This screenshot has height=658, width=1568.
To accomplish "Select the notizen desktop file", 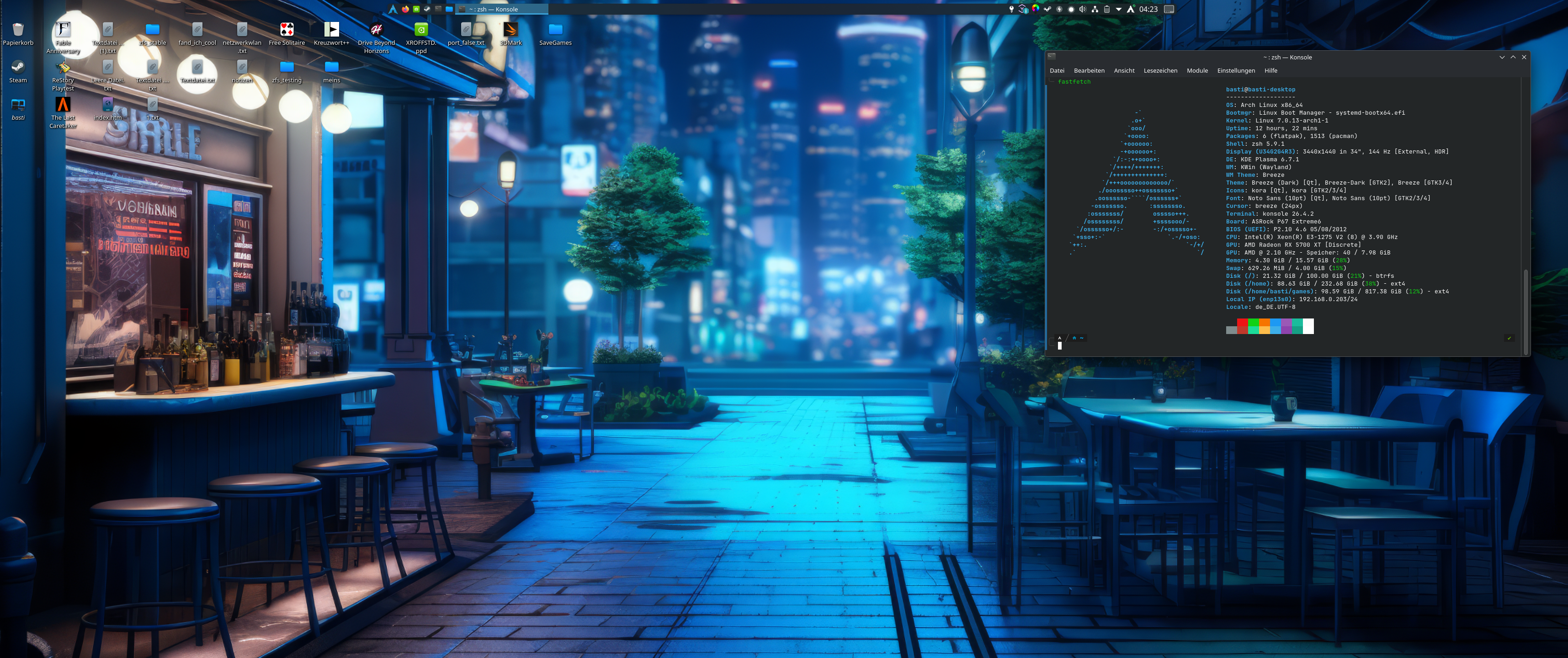I will (x=242, y=71).
